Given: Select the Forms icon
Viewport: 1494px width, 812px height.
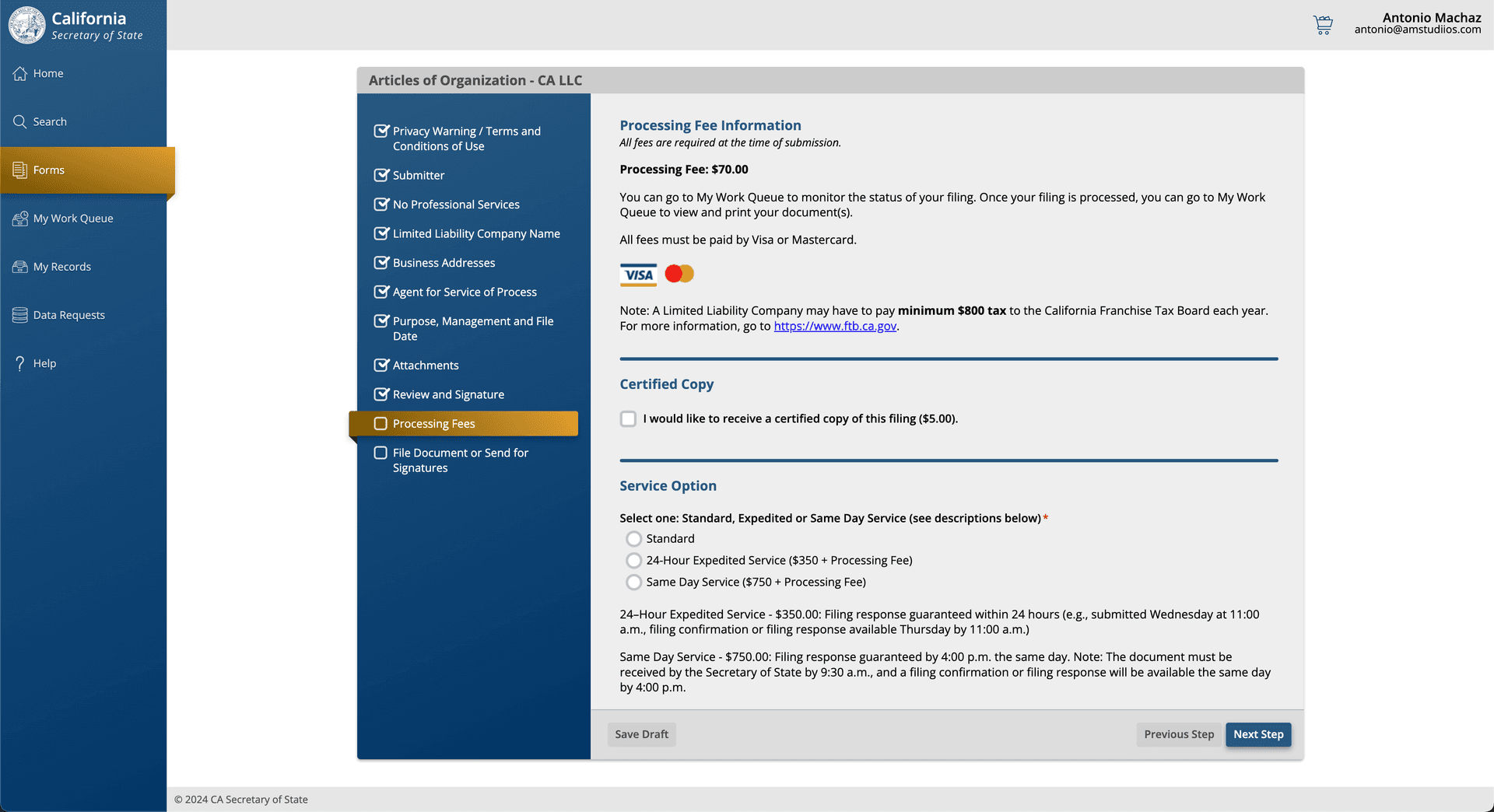Looking at the screenshot, I should coord(19,170).
